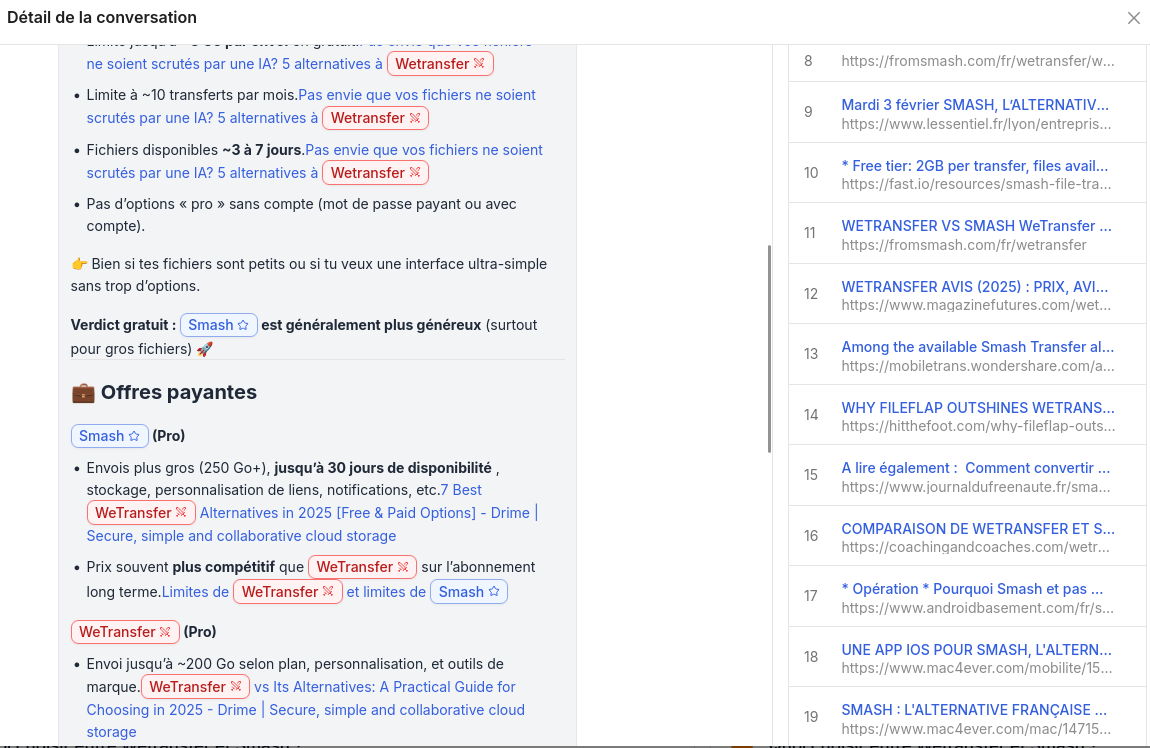Click URL 'https://www.magazinefutures.com/wet...'

(975, 305)
